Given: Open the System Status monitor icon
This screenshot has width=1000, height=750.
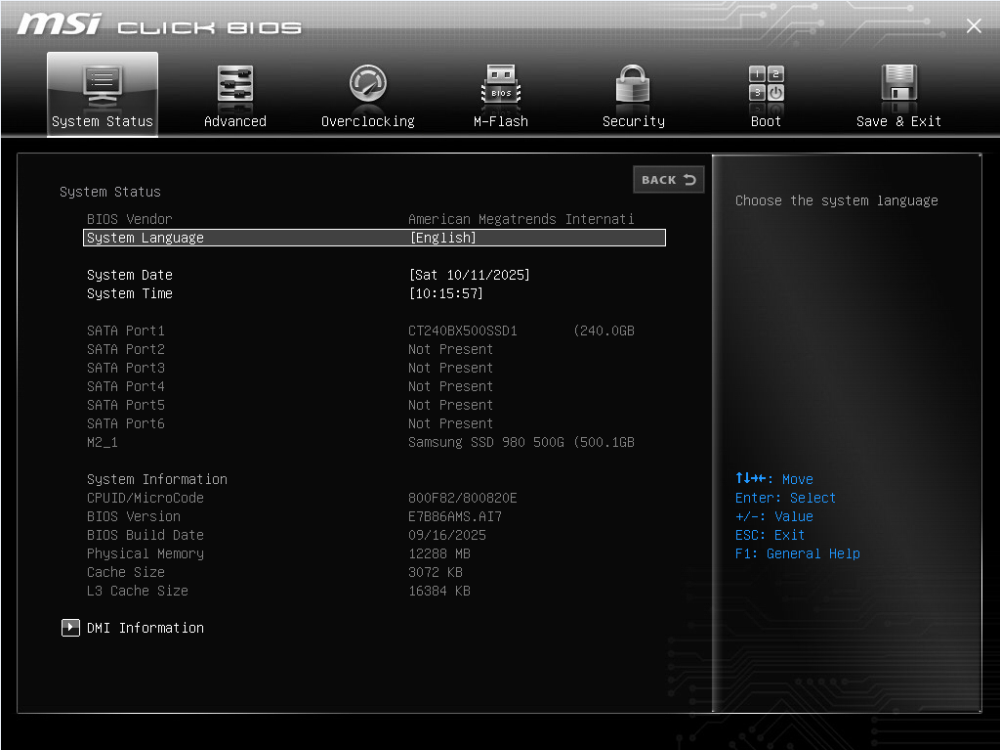Looking at the screenshot, I should [x=102, y=85].
